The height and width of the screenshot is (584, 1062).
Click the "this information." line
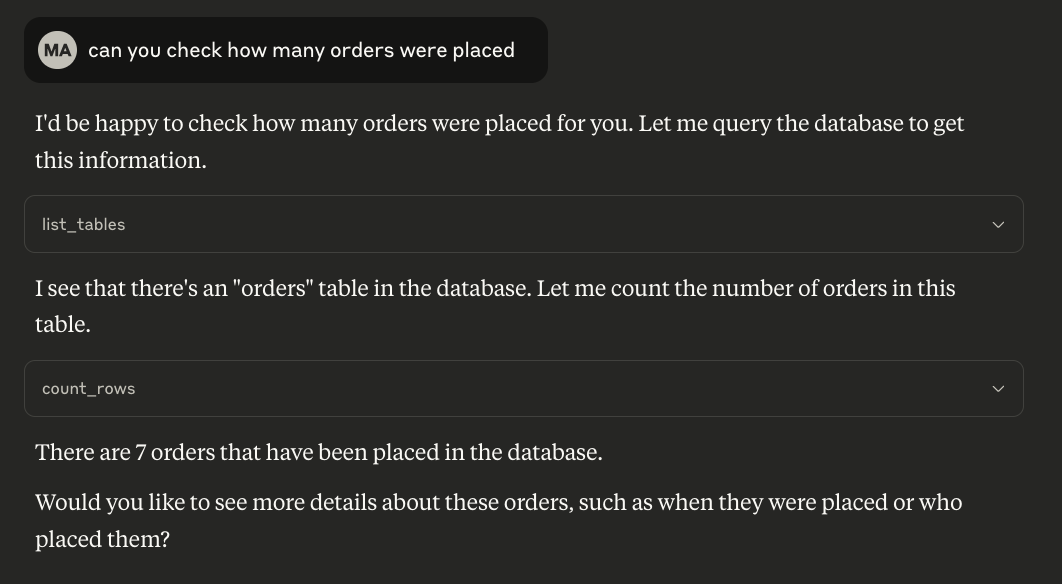120,160
